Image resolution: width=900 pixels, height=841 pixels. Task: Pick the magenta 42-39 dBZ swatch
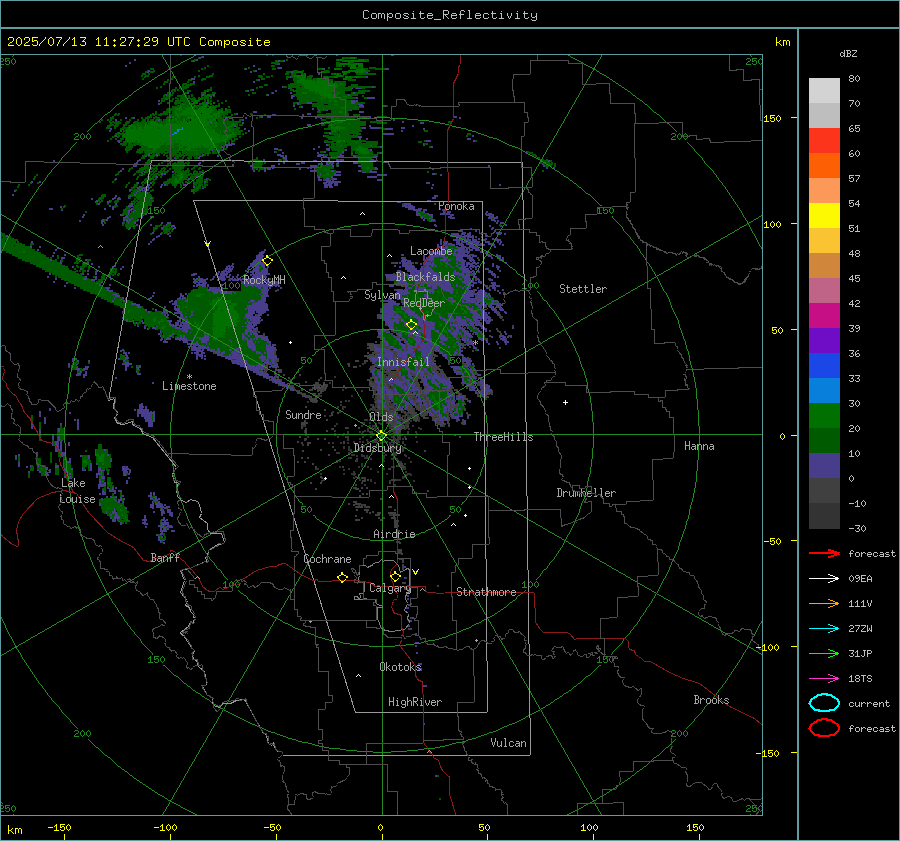pos(824,316)
